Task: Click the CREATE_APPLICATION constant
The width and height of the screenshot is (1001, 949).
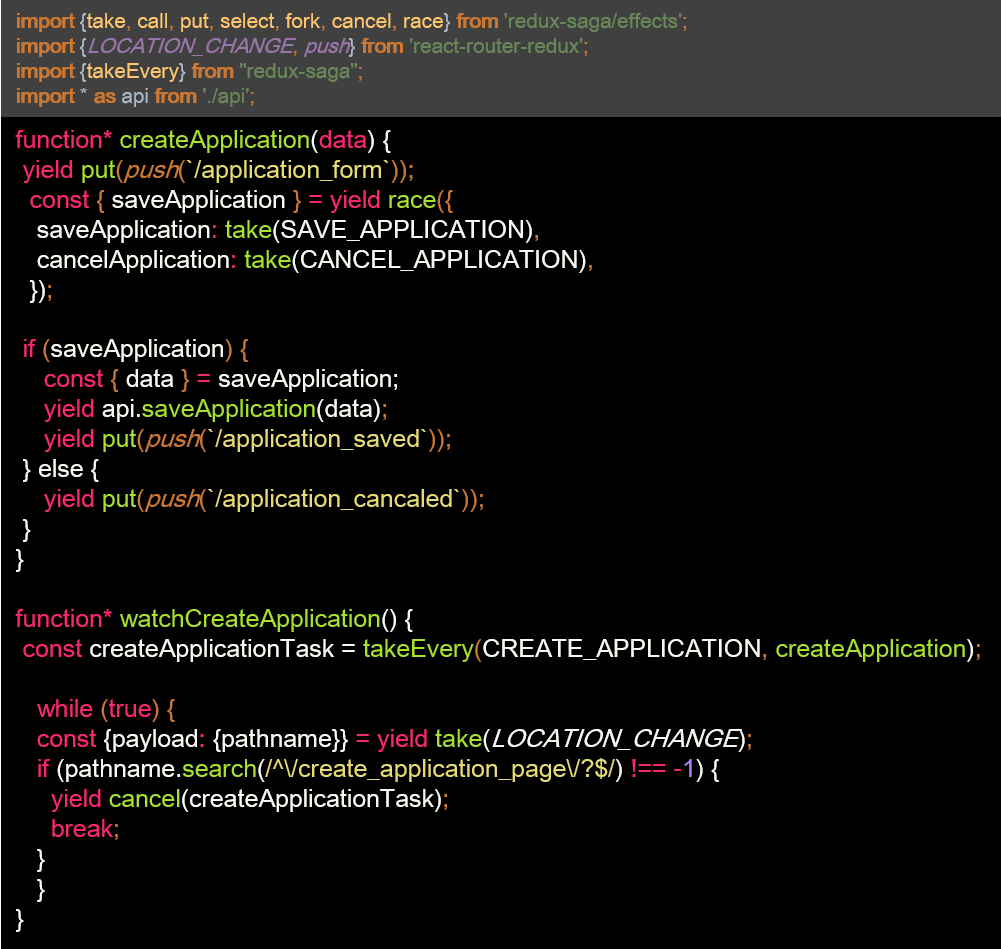Action: (x=621, y=648)
